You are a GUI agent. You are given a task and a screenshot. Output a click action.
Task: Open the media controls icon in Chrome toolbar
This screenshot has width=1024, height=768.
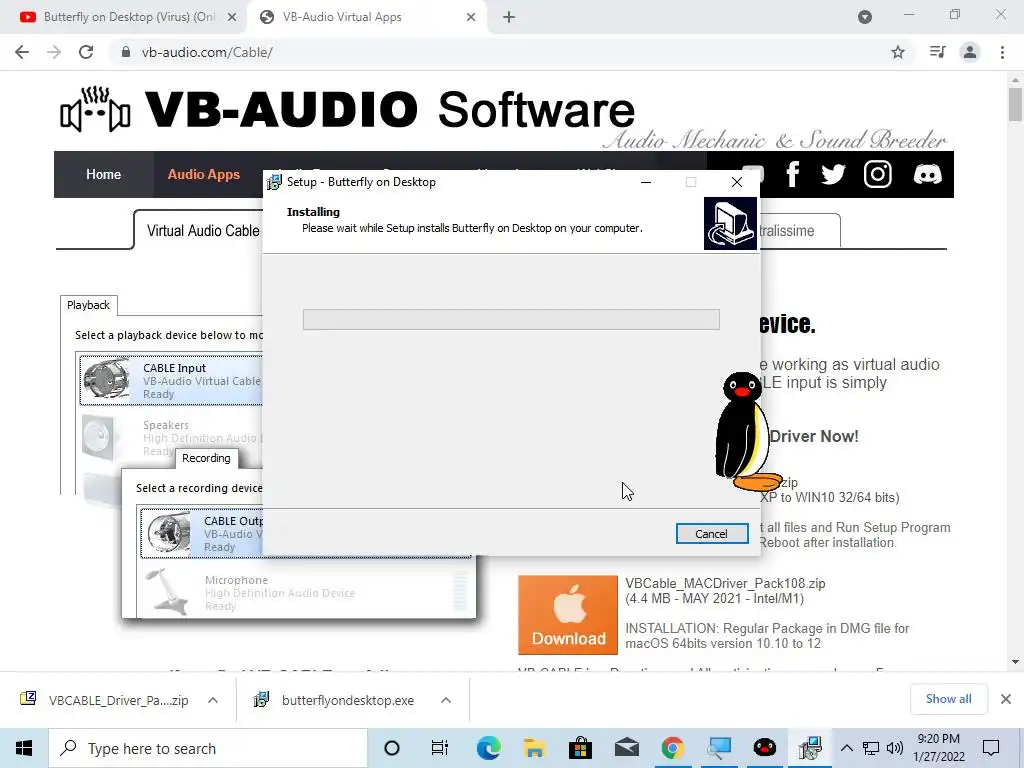tap(937, 52)
